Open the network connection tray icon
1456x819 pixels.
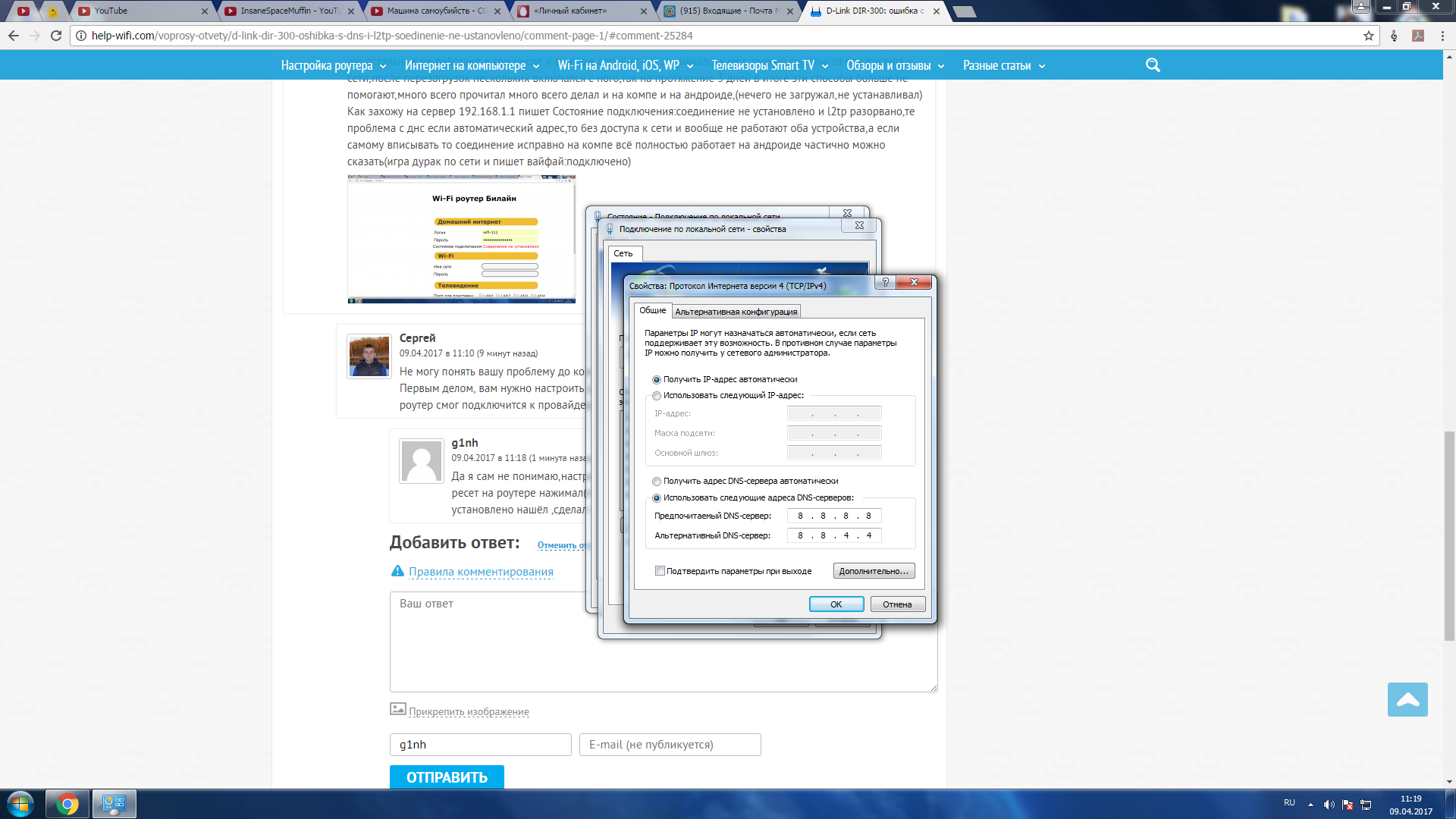[1366, 805]
